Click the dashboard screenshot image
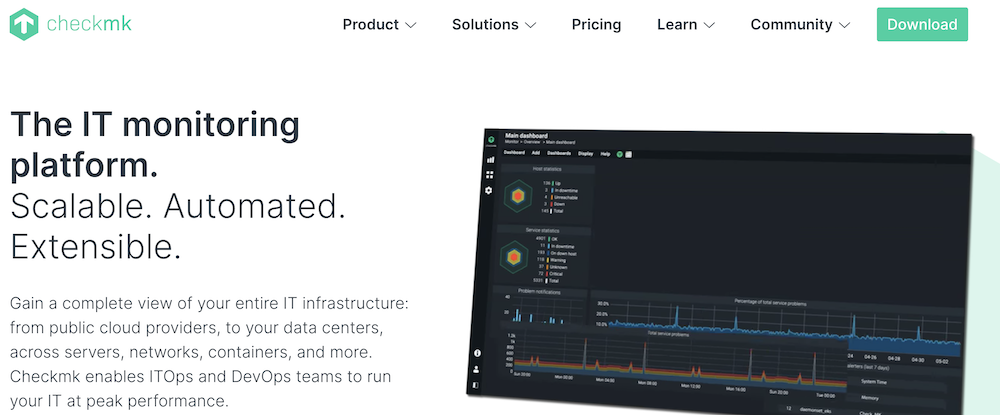 pos(722,271)
